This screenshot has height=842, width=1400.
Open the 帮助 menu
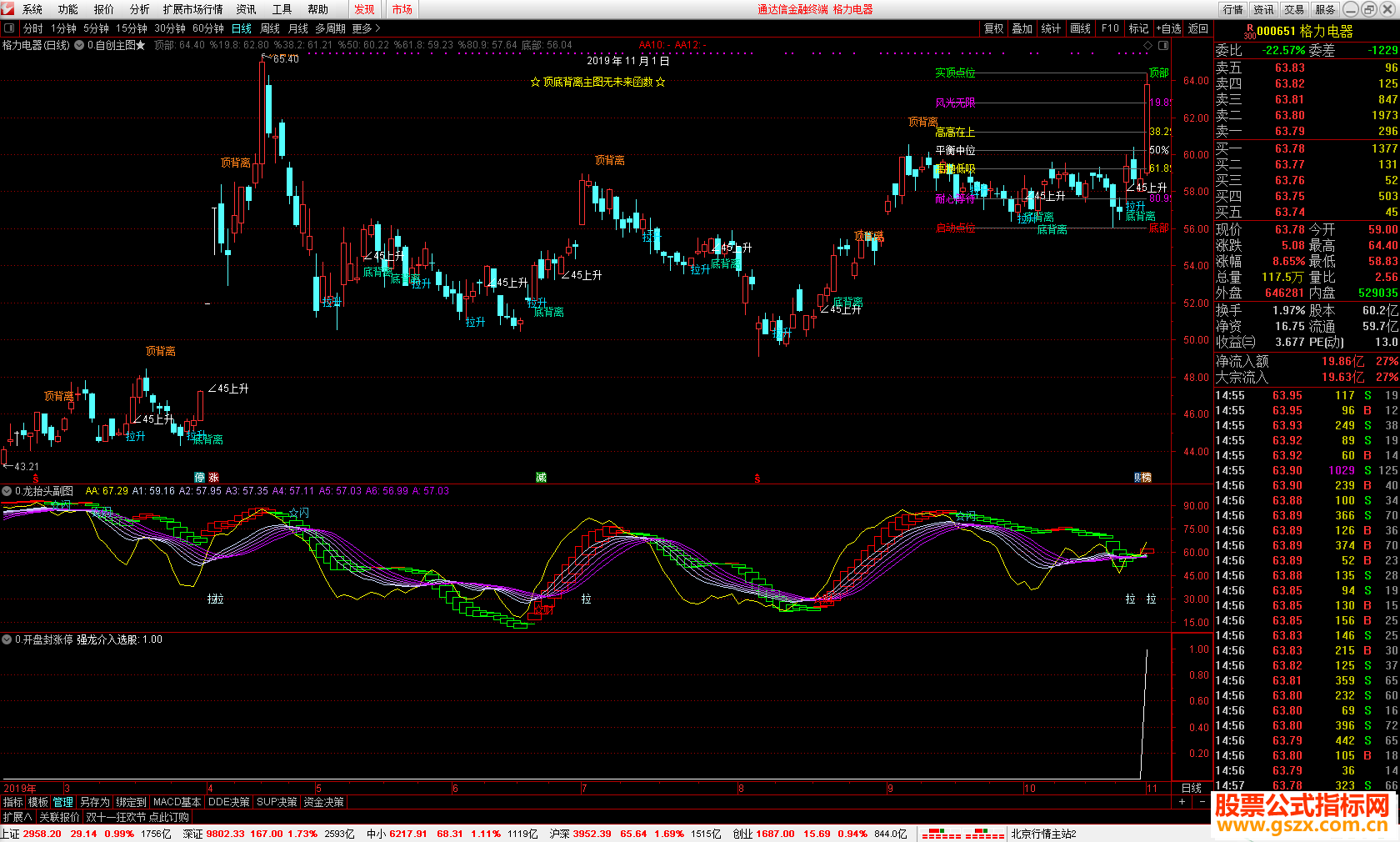[x=317, y=9]
